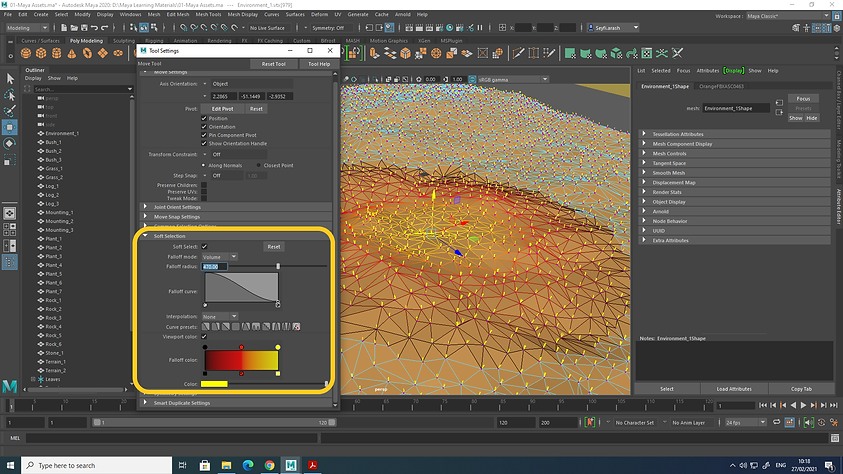Create a polygon cube from the shelf
The height and width of the screenshot is (474, 843).
pos(41,53)
